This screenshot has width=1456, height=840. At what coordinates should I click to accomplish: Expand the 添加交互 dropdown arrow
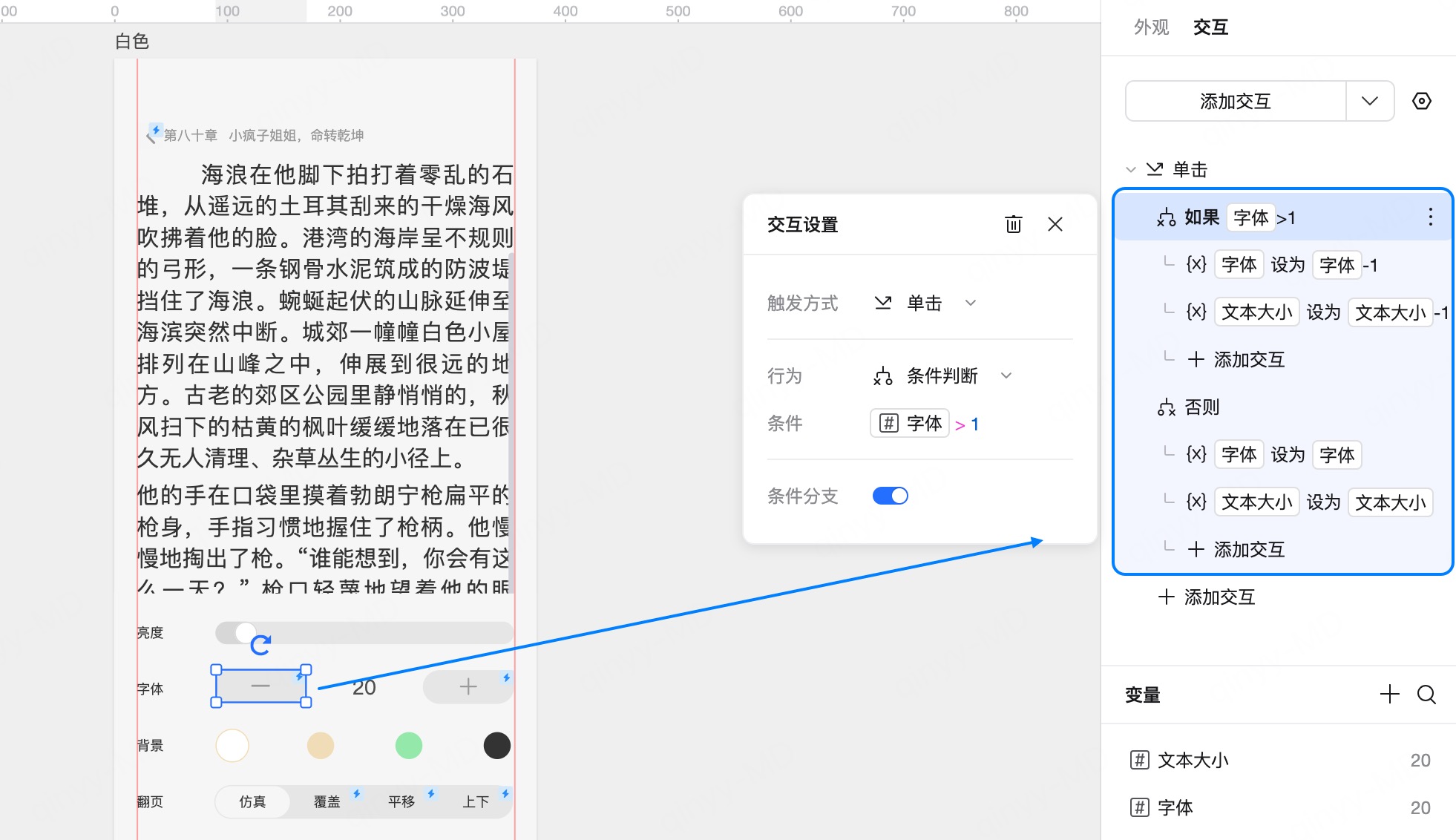pos(1370,101)
